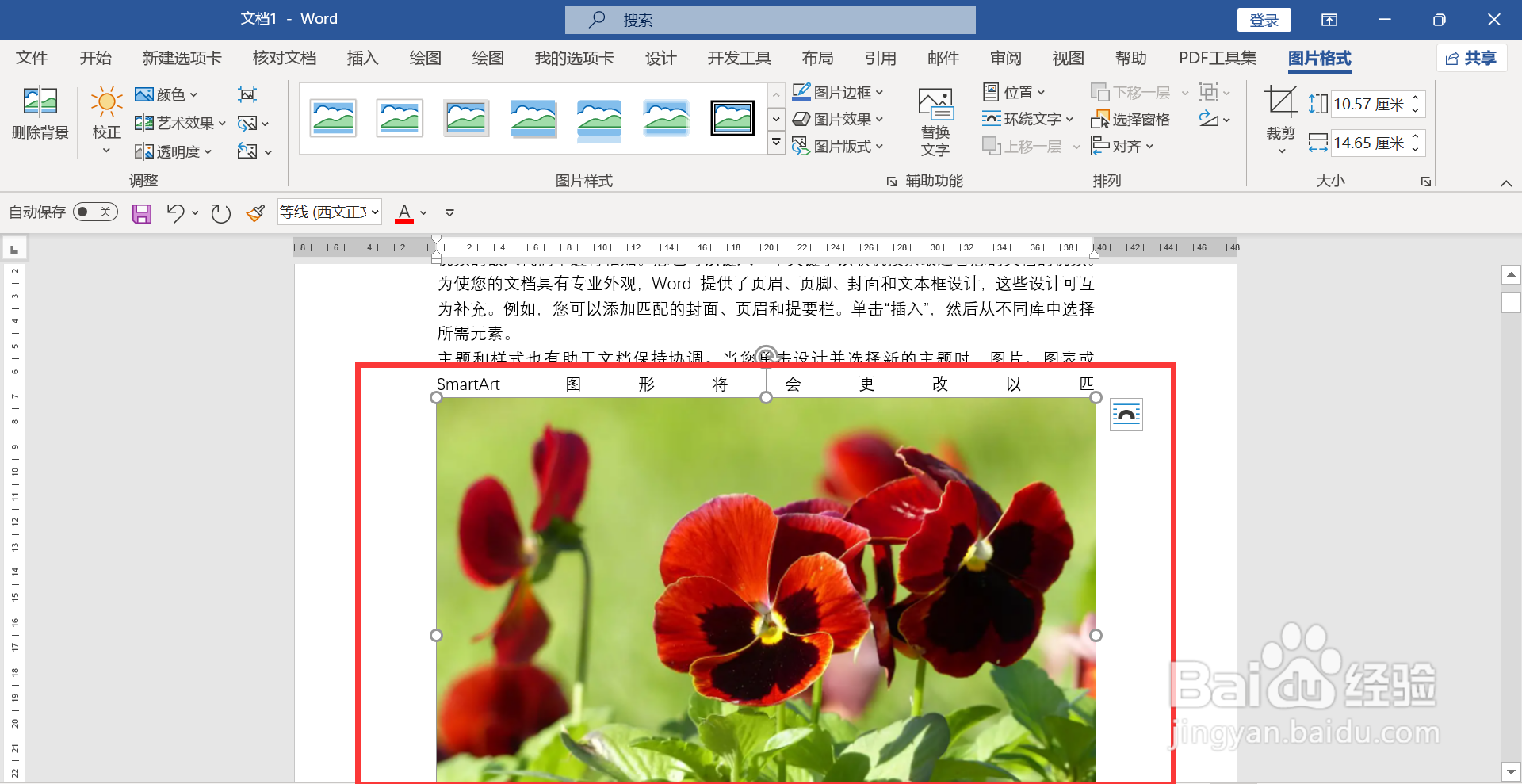The image size is (1522, 784).
Task: Click the tab selector at ruler corner
Action: pyautogui.click(x=14, y=249)
